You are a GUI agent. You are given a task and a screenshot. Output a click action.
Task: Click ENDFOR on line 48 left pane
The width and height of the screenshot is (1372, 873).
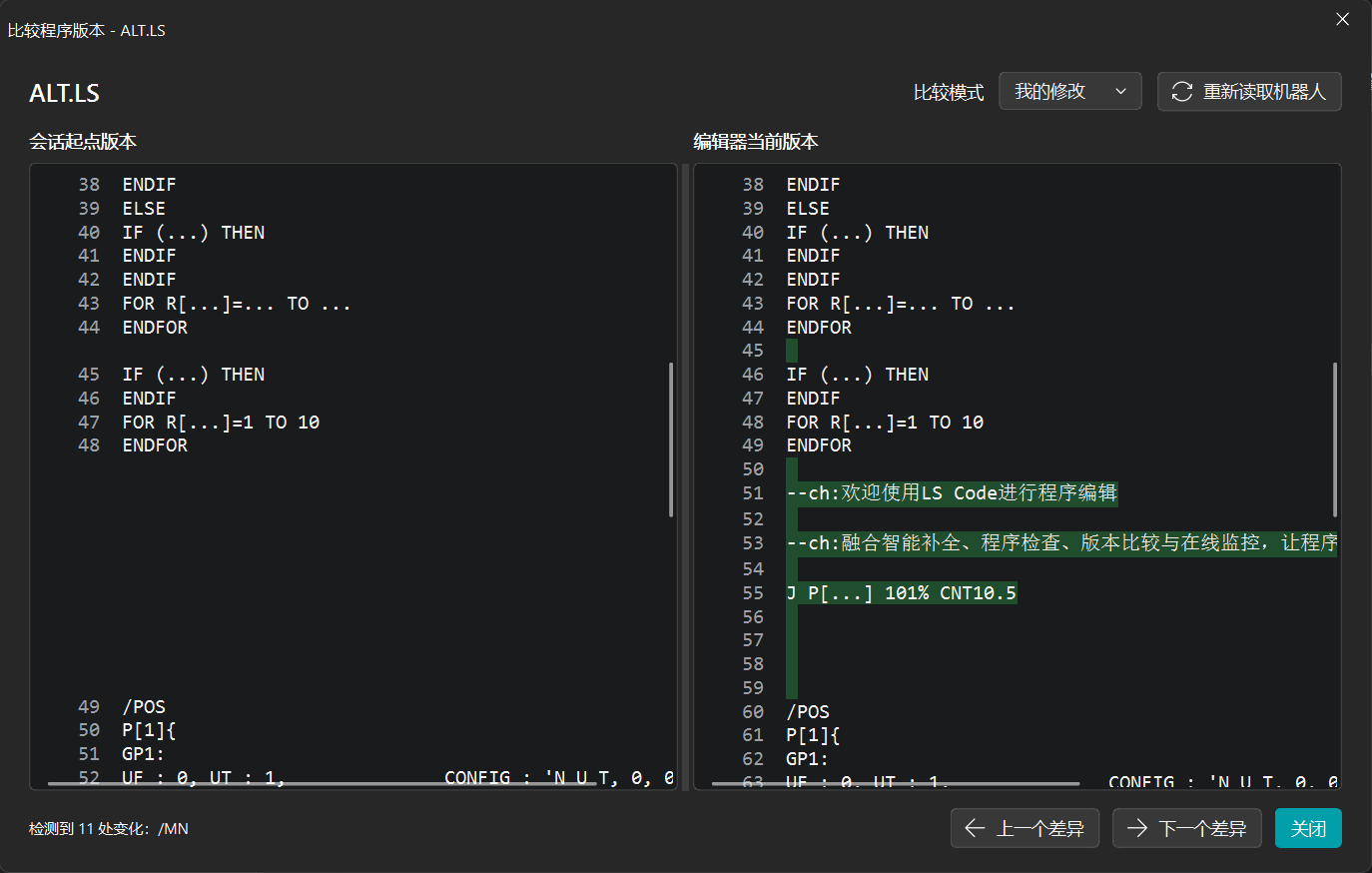tap(155, 445)
